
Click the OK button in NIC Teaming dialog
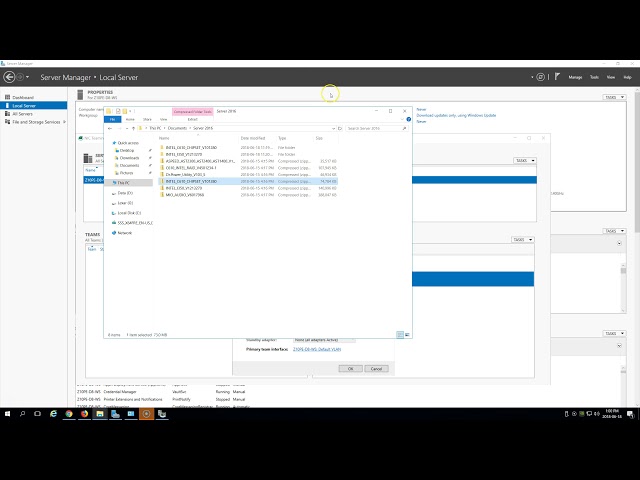351,369
